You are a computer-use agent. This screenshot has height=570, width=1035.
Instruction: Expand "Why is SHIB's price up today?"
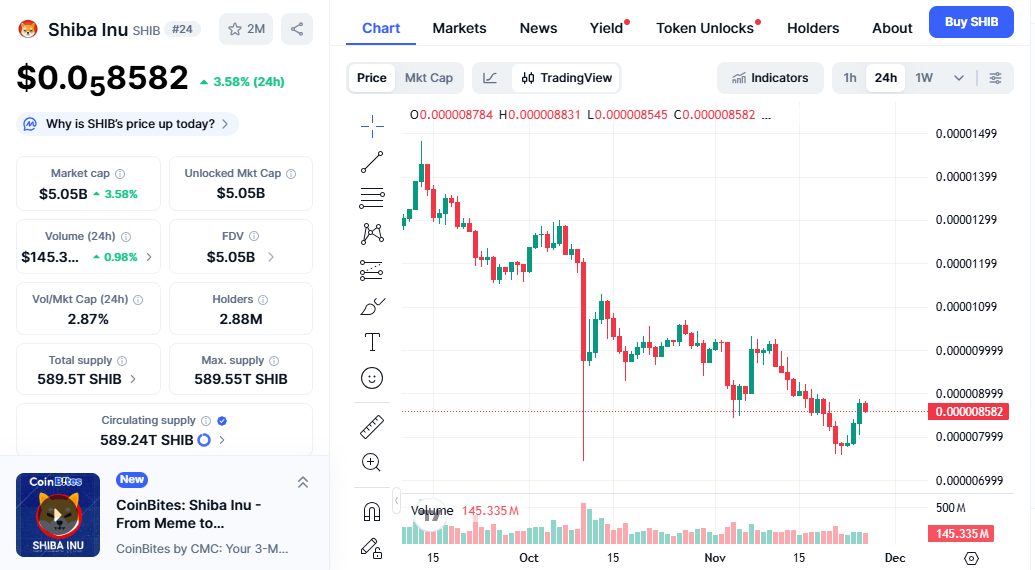(128, 124)
